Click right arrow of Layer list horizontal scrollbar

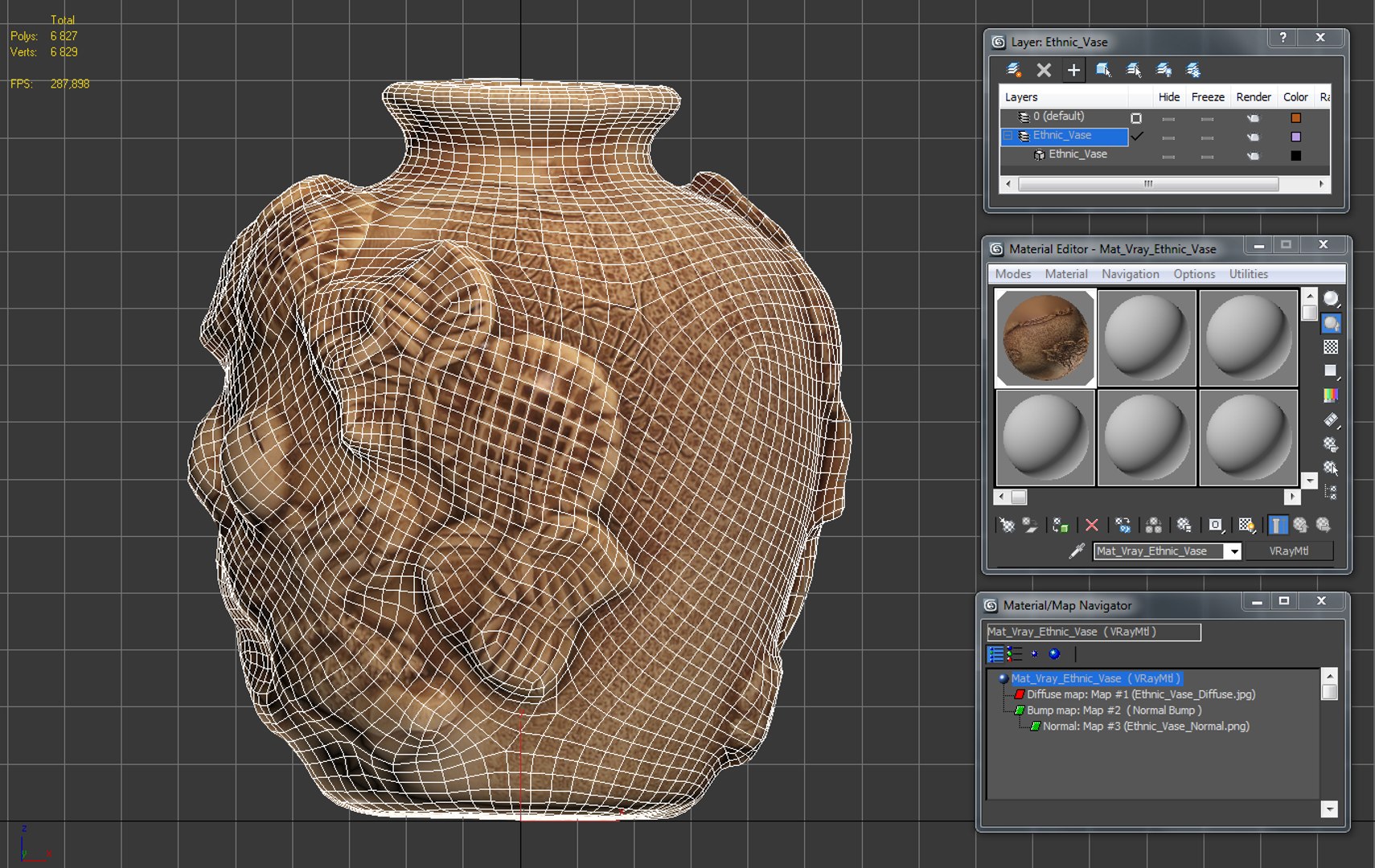point(1321,184)
